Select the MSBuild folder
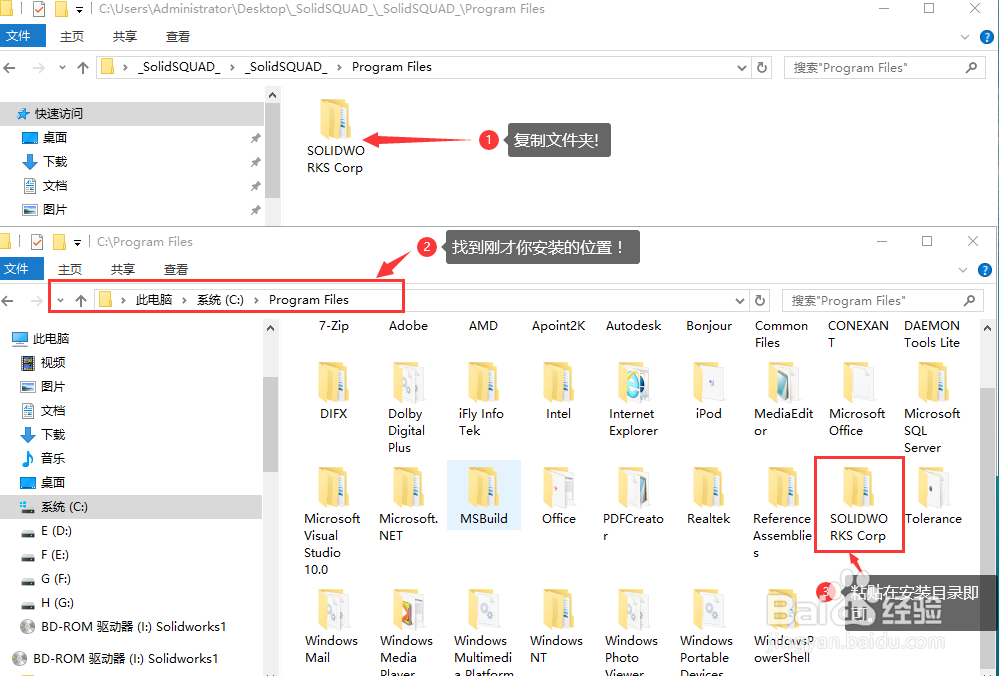The height and width of the screenshot is (676, 999). tap(484, 496)
